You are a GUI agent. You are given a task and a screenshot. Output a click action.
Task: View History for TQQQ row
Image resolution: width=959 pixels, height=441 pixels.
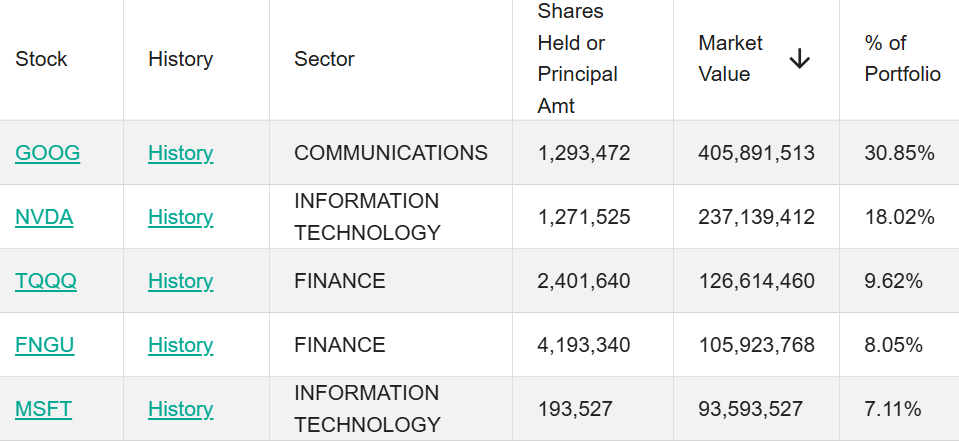pos(180,281)
